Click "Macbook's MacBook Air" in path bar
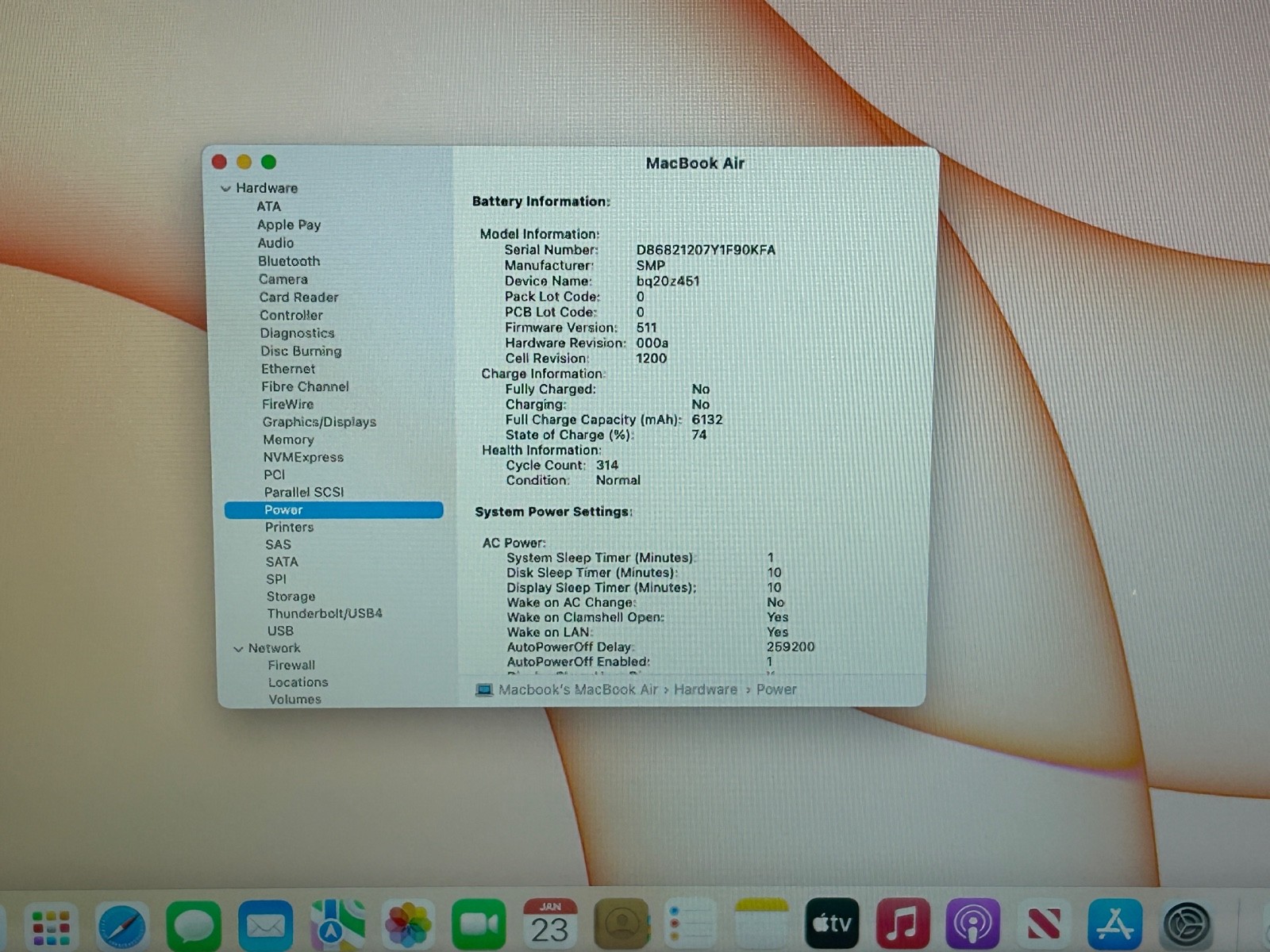 coord(578,690)
